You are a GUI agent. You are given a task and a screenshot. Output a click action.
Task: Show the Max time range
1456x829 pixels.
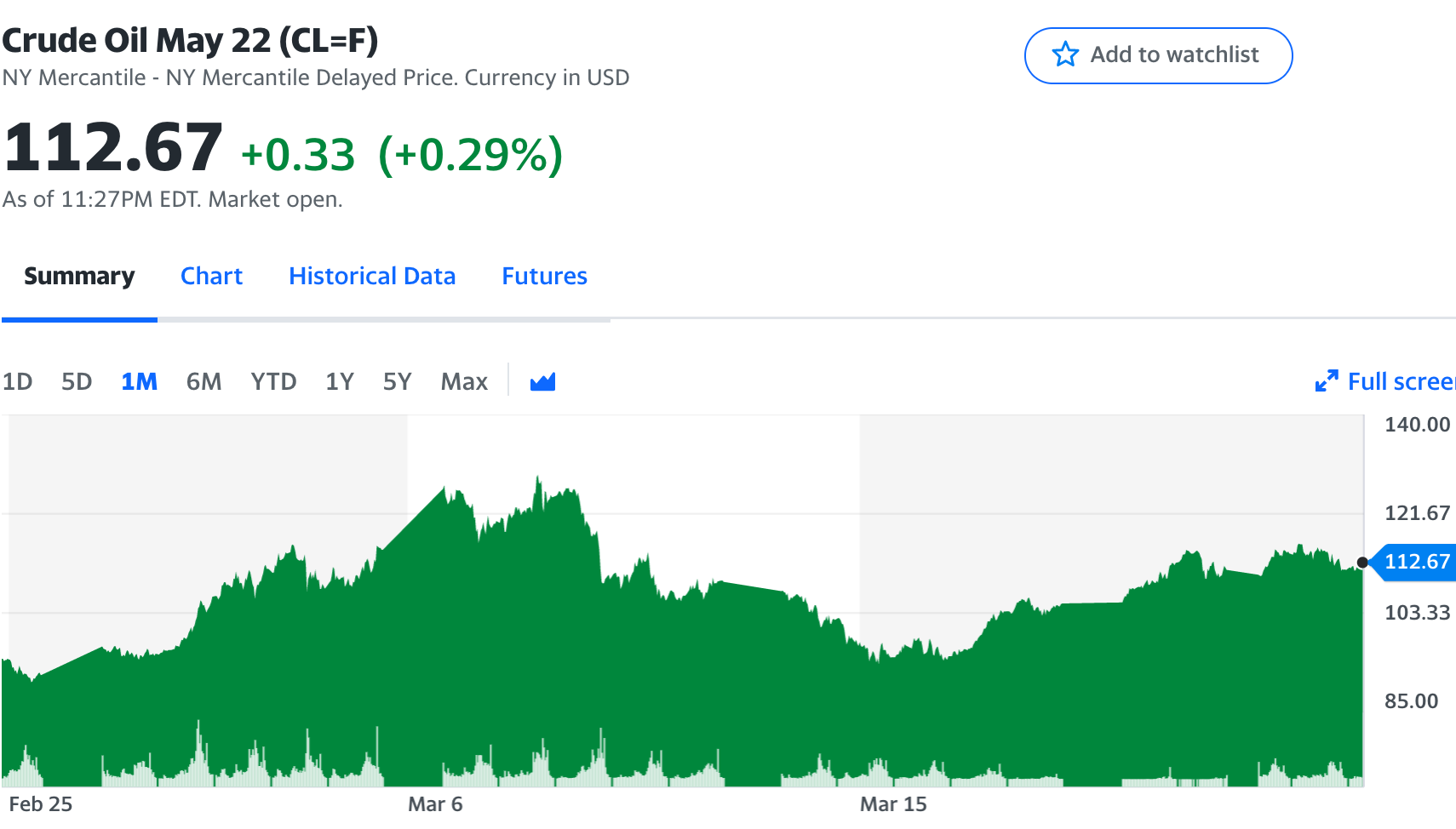click(464, 381)
